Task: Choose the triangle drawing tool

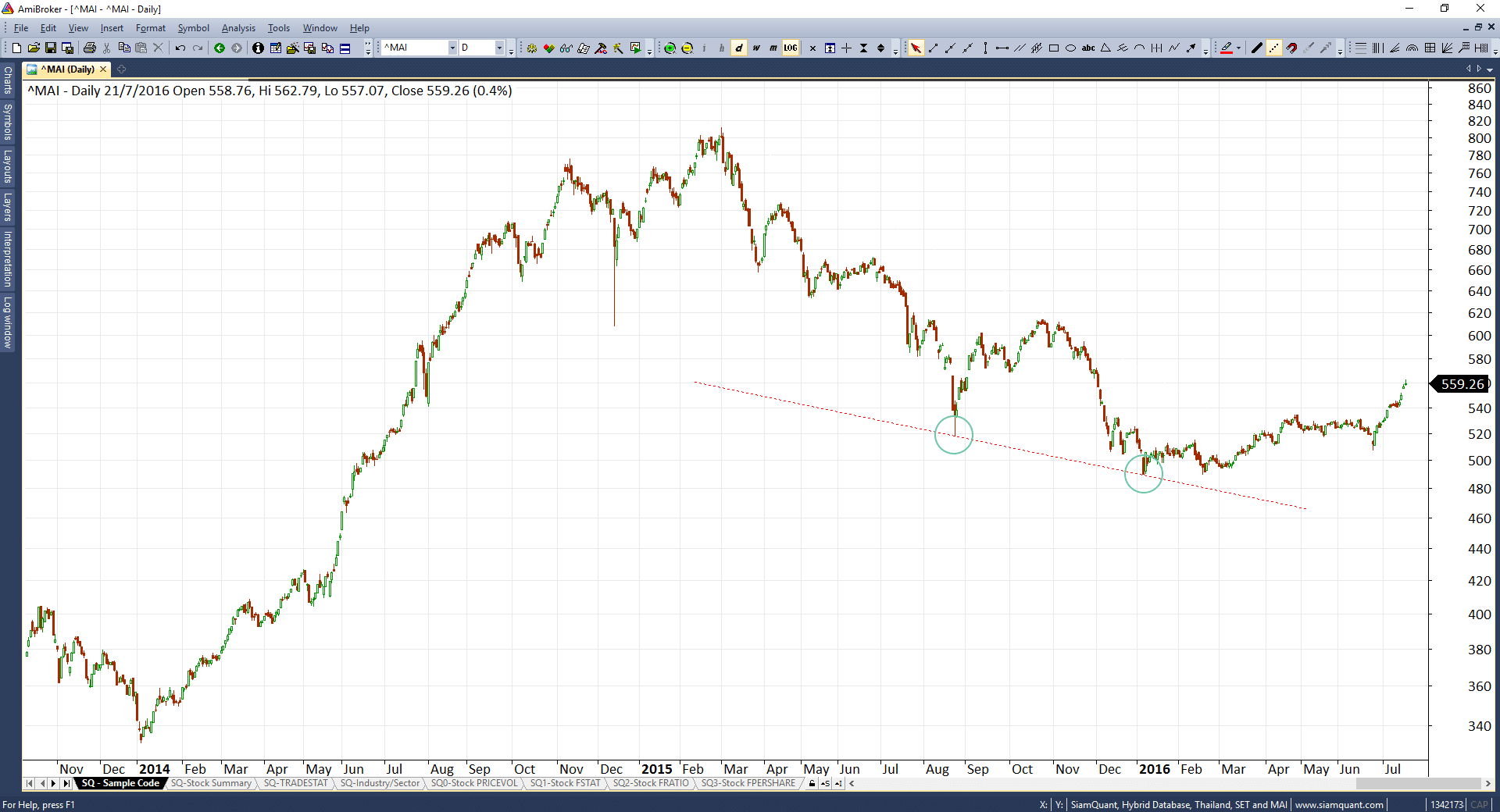Action: pos(1105,48)
